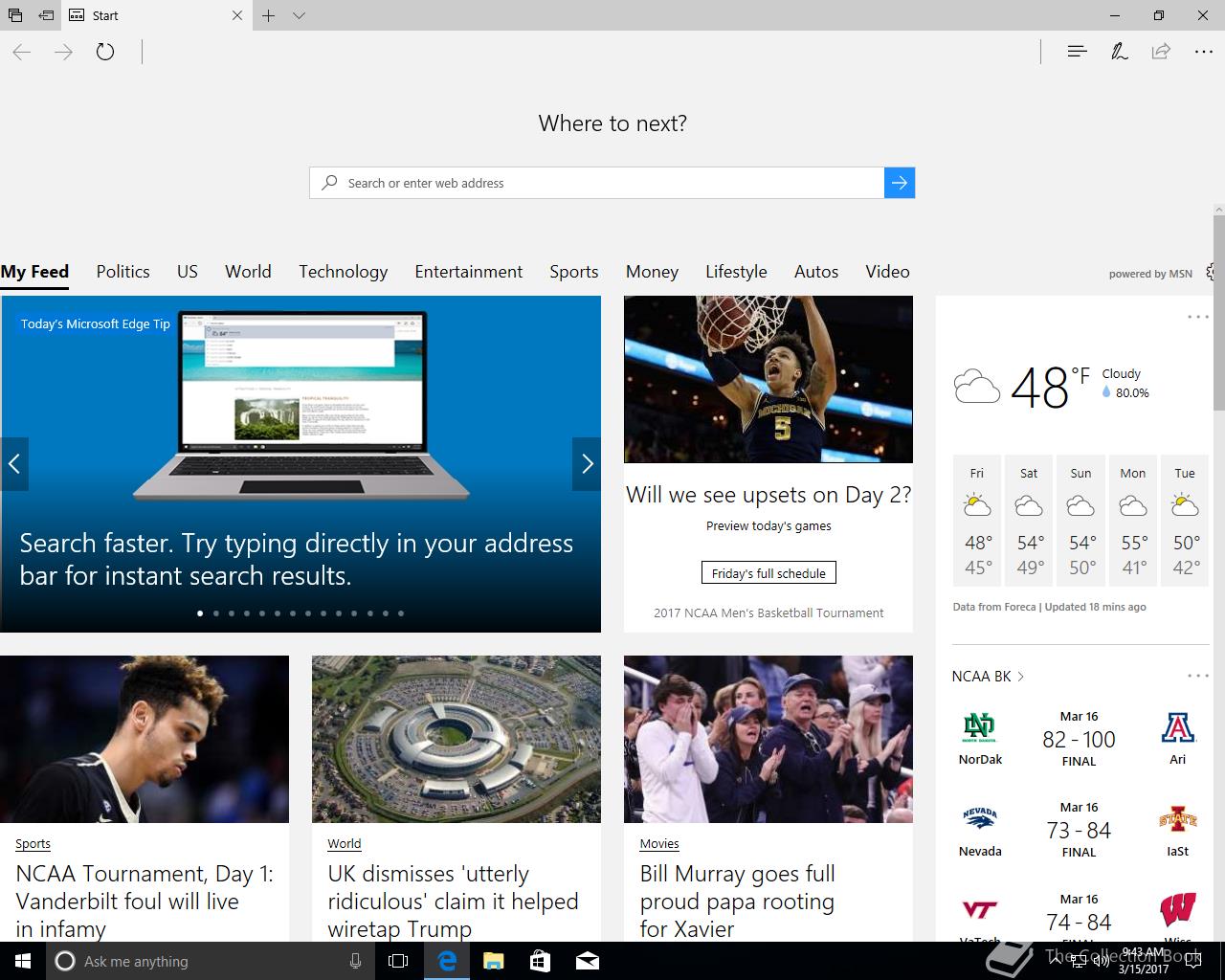1225x980 pixels.
Task: Activate Cortana microphone icon
Action: pos(355,961)
